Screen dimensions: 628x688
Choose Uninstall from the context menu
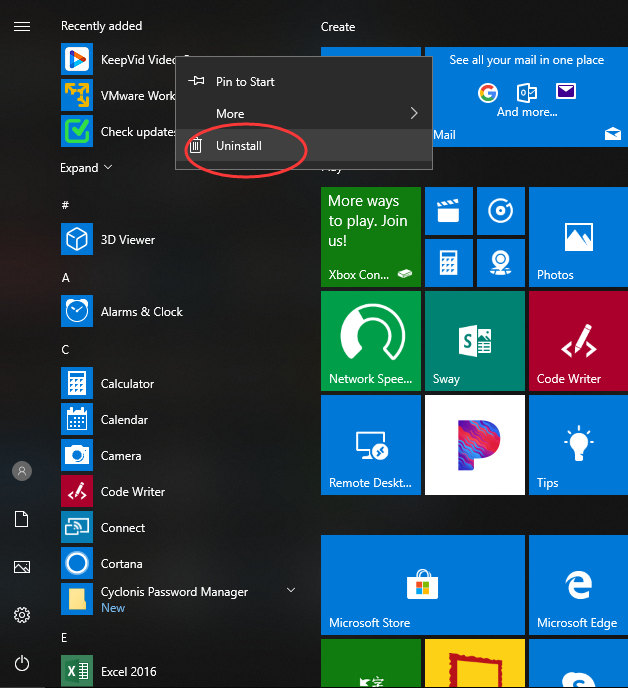304,145
